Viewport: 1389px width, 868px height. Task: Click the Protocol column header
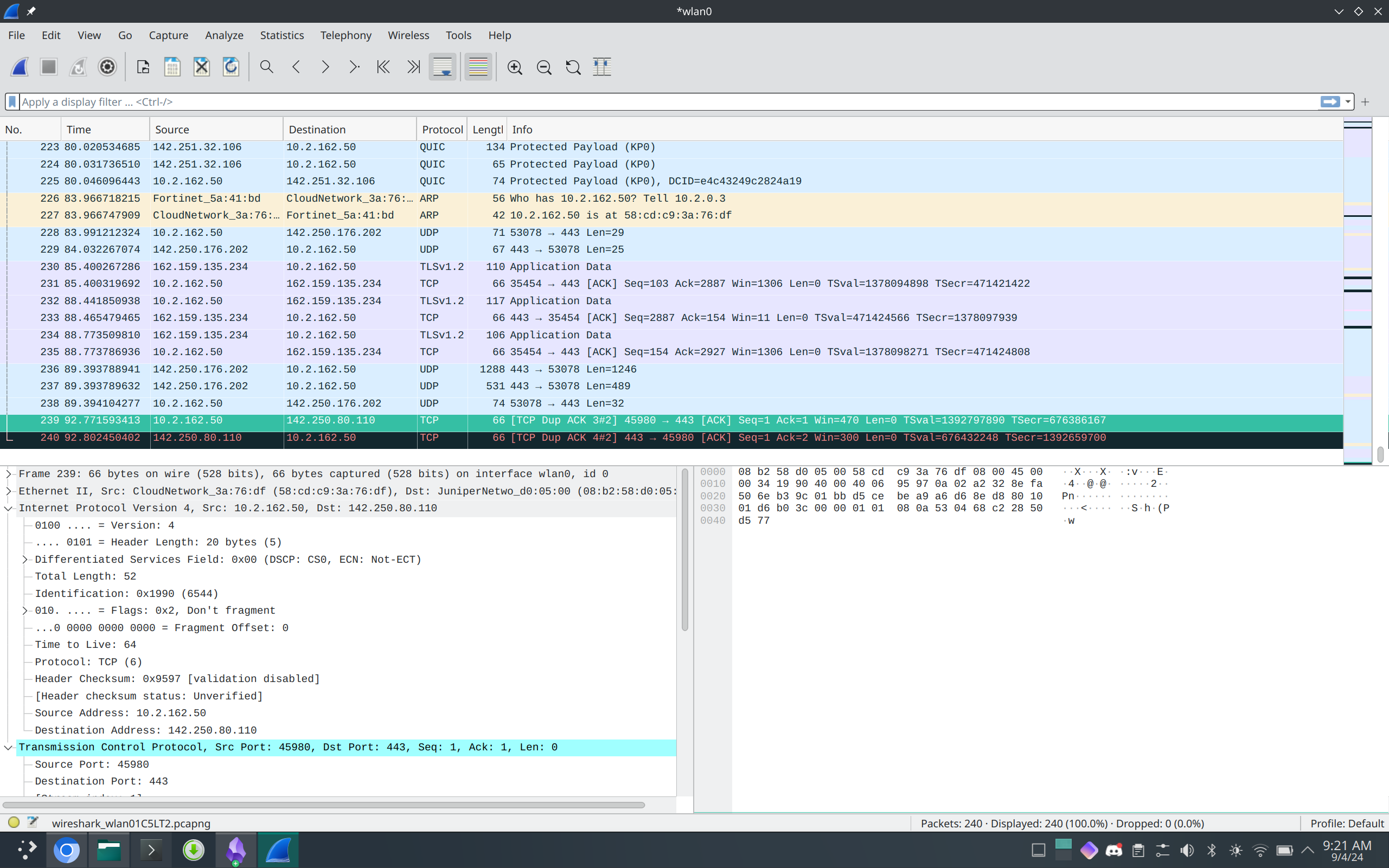tap(441, 130)
